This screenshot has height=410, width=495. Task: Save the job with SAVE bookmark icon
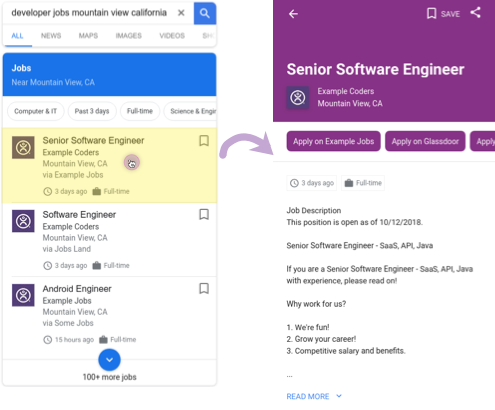pos(443,14)
